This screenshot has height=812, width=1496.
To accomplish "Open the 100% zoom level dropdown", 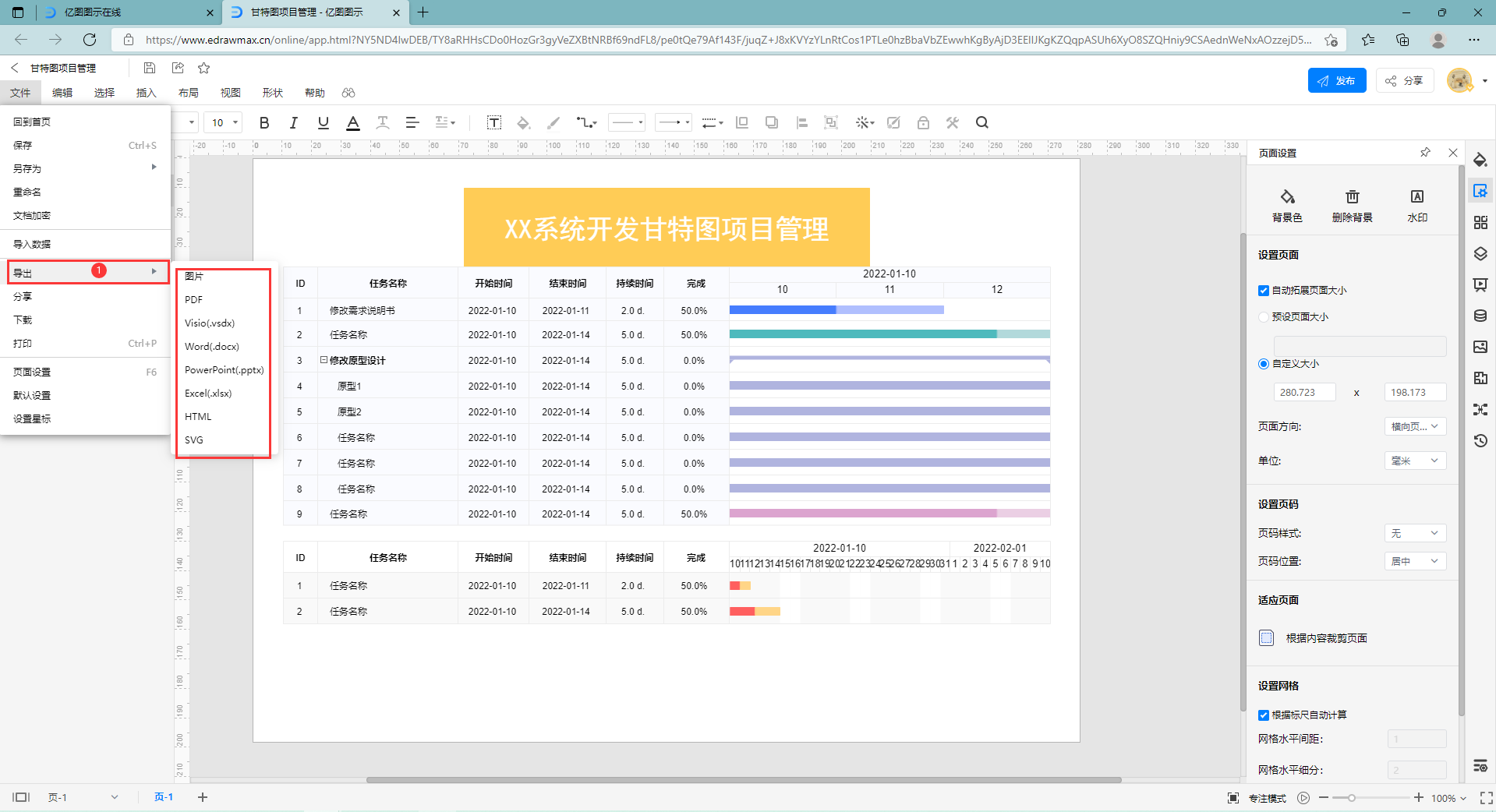I will (x=1448, y=798).
